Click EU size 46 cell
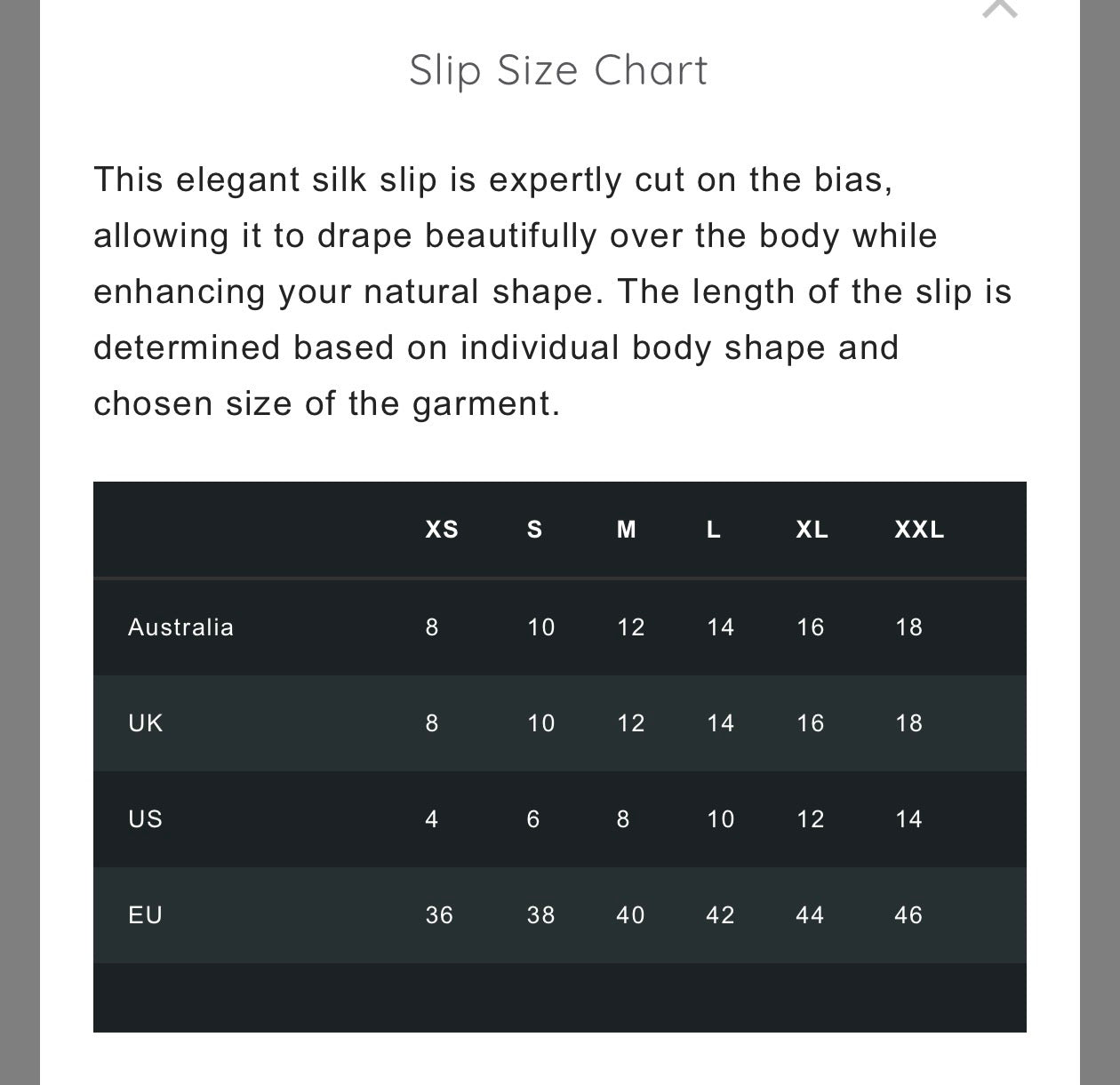Image resolution: width=1120 pixels, height=1085 pixels. 908,915
